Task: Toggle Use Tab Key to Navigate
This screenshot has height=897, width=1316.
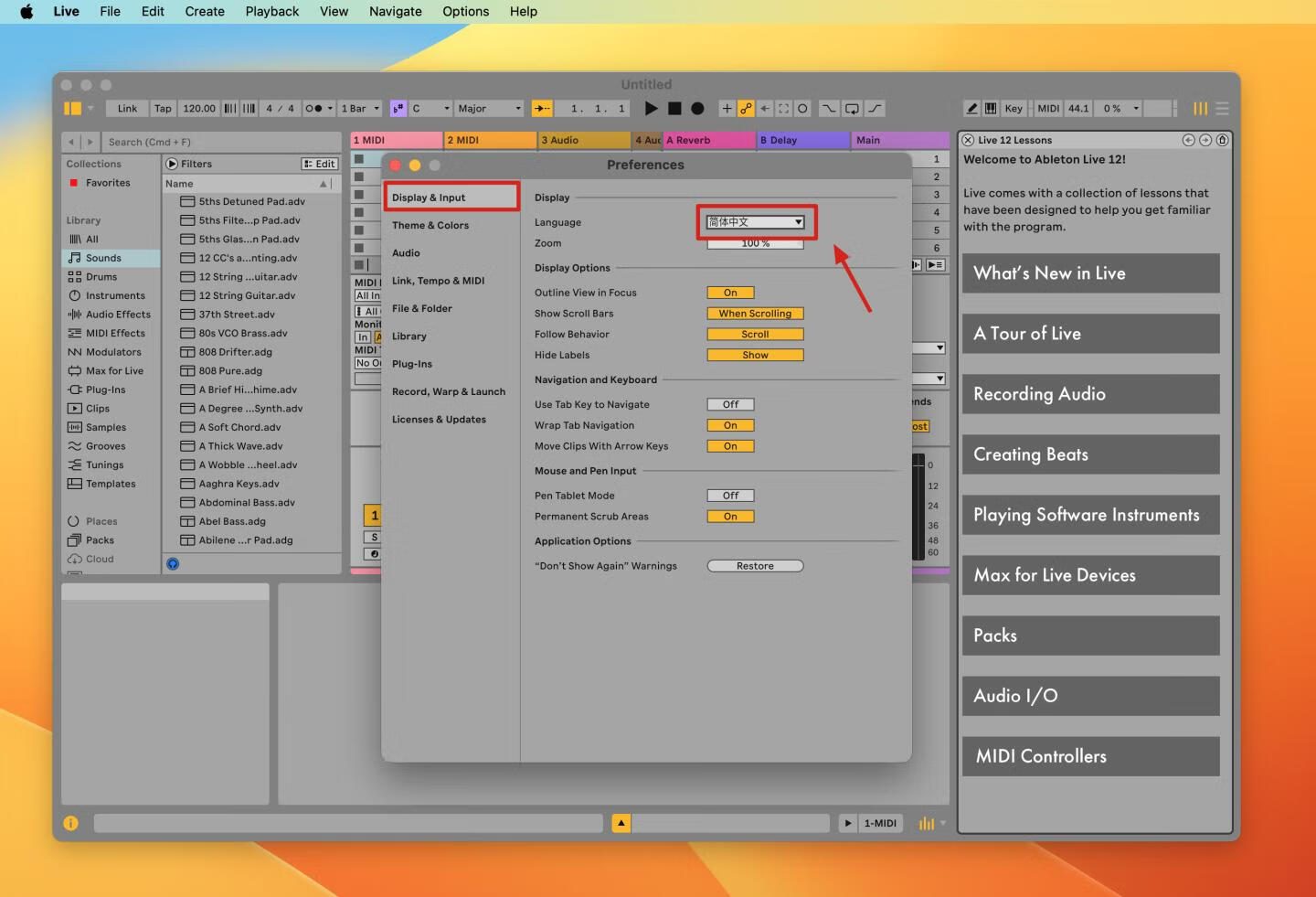Action: coord(730,404)
